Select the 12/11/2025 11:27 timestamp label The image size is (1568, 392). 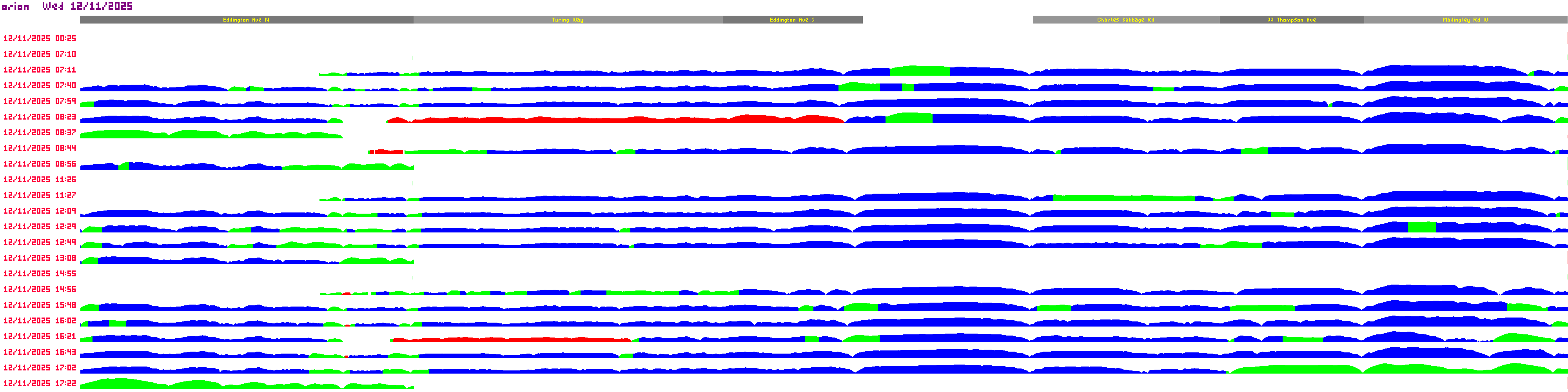(40, 195)
